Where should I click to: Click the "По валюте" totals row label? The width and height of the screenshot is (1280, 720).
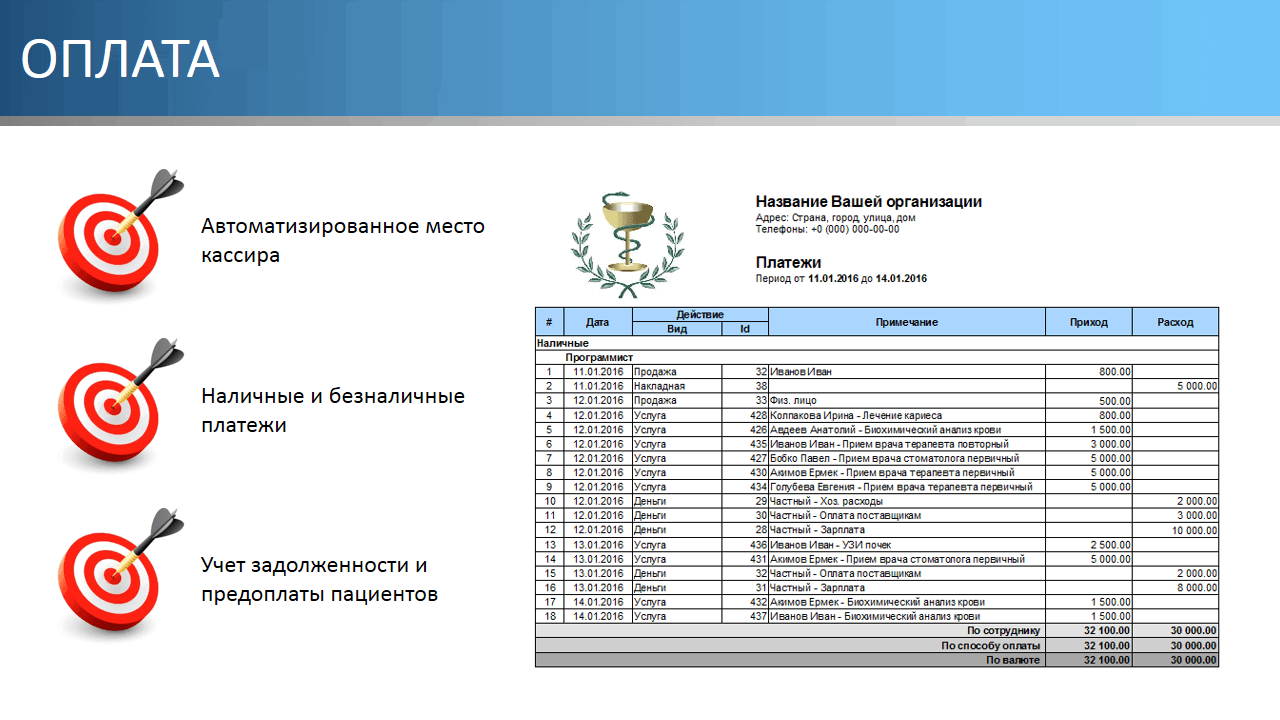click(x=1013, y=660)
